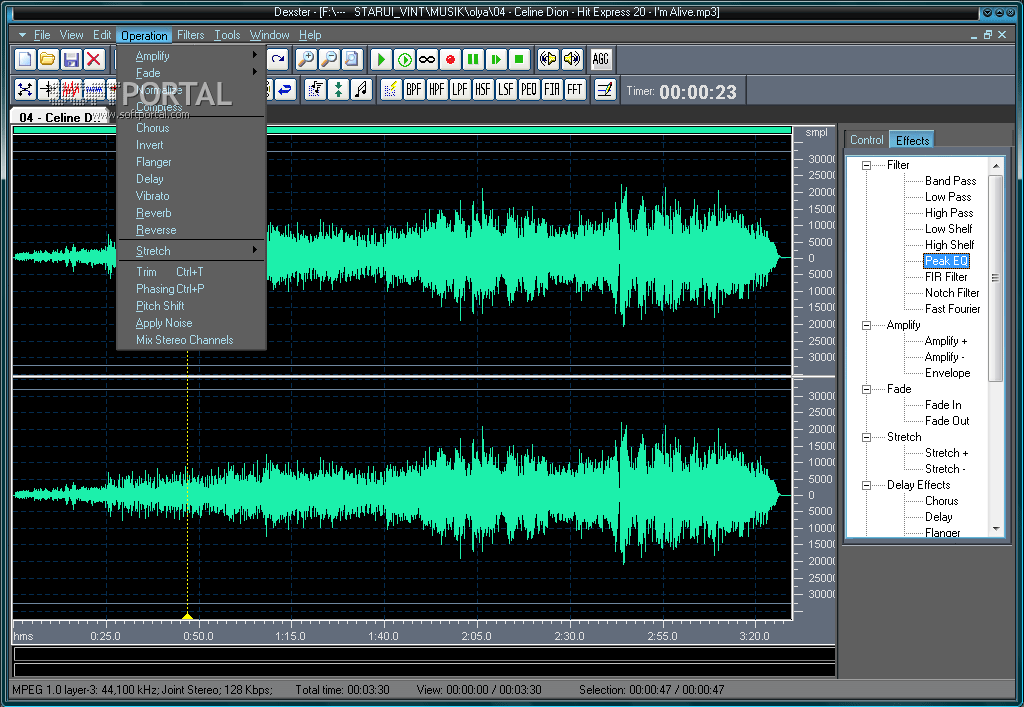Click the crossing arrows icon in second toolbar row
Viewport: 1024px width, 707px height.
pos(25,89)
